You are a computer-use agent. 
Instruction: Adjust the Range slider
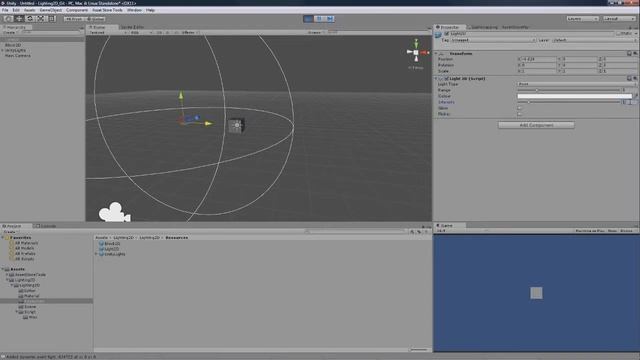point(569,90)
